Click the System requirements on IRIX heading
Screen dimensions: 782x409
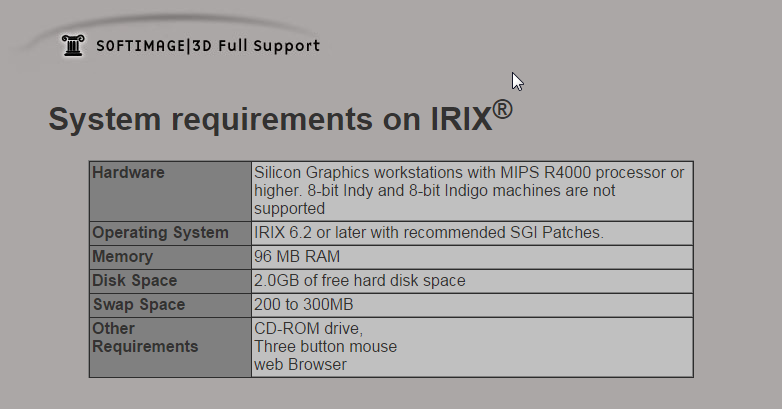[x=270, y=119]
